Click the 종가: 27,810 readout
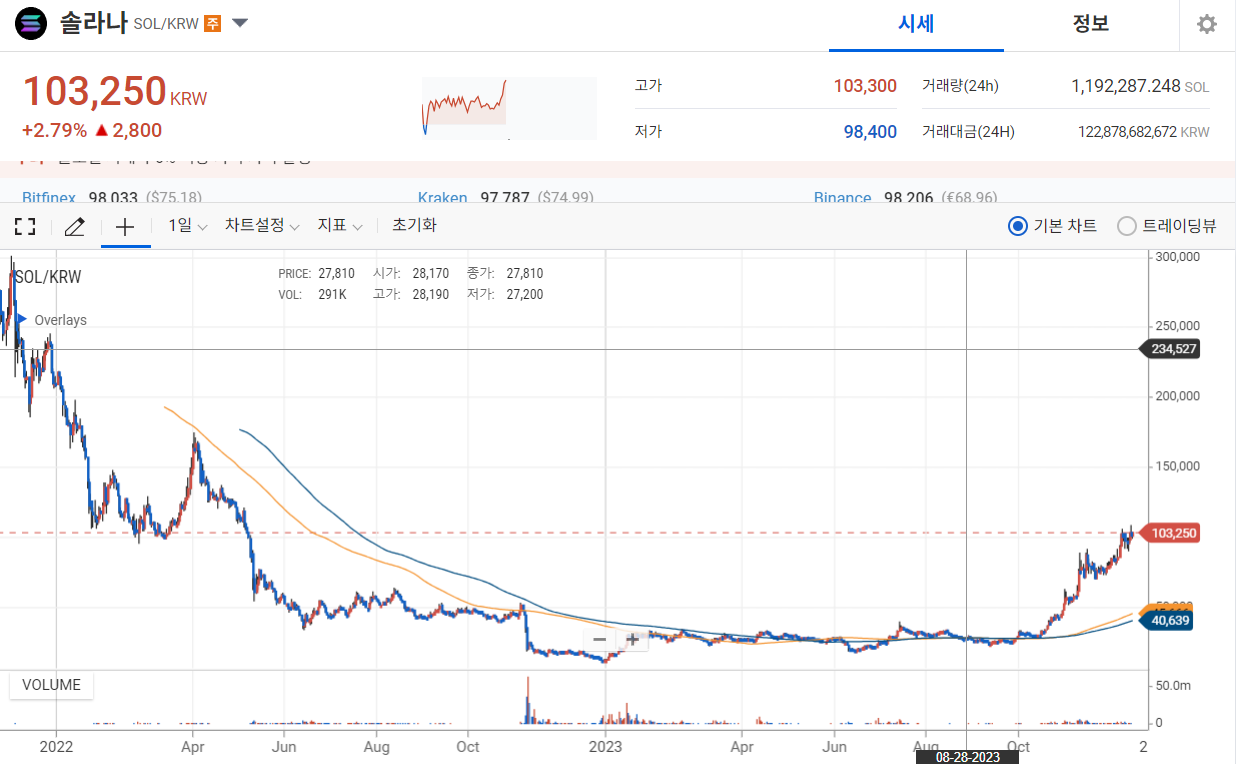 (505, 273)
